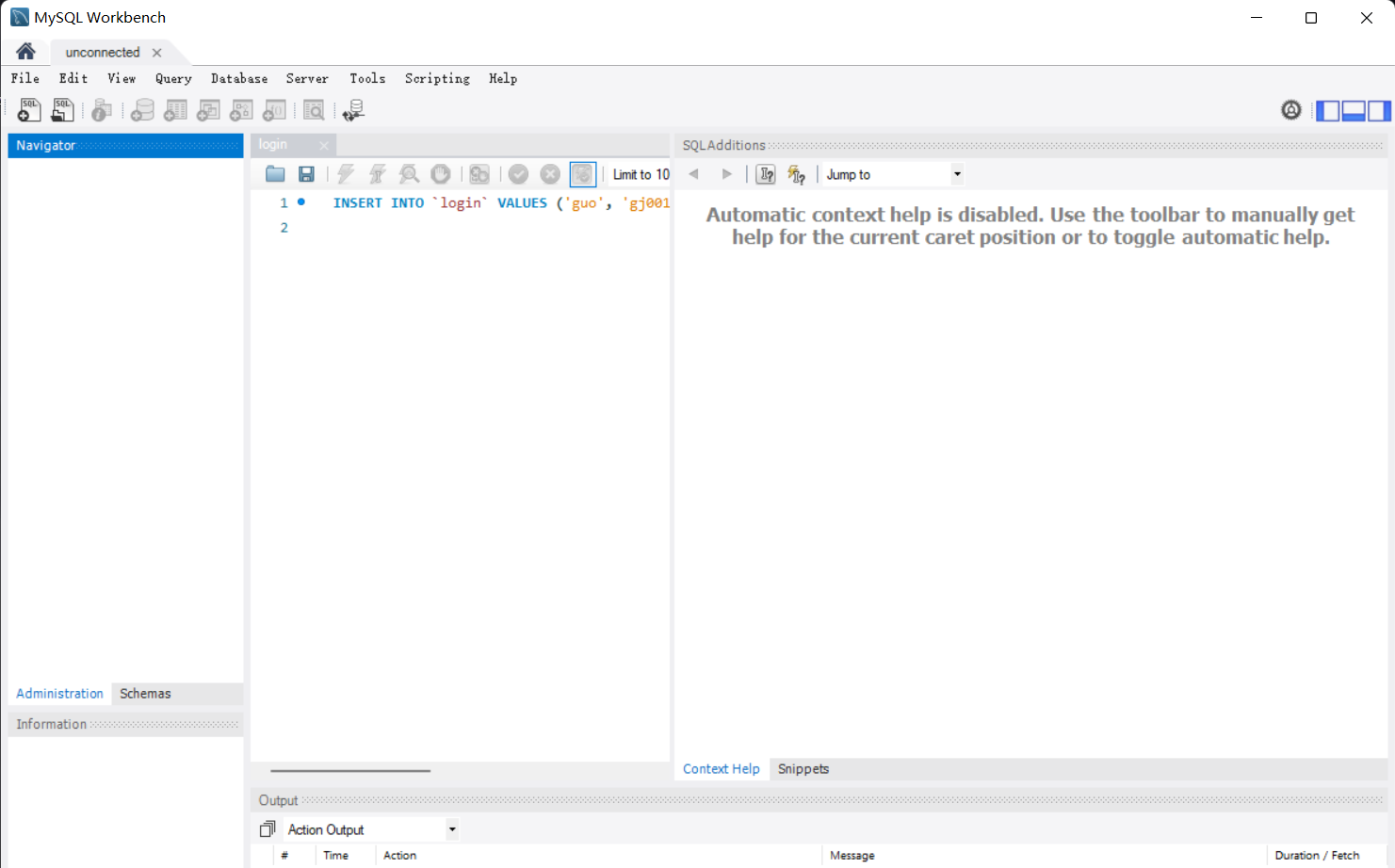Image resolution: width=1395 pixels, height=868 pixels.
Task: Open the Edit menu
Action: coord(73,78)
